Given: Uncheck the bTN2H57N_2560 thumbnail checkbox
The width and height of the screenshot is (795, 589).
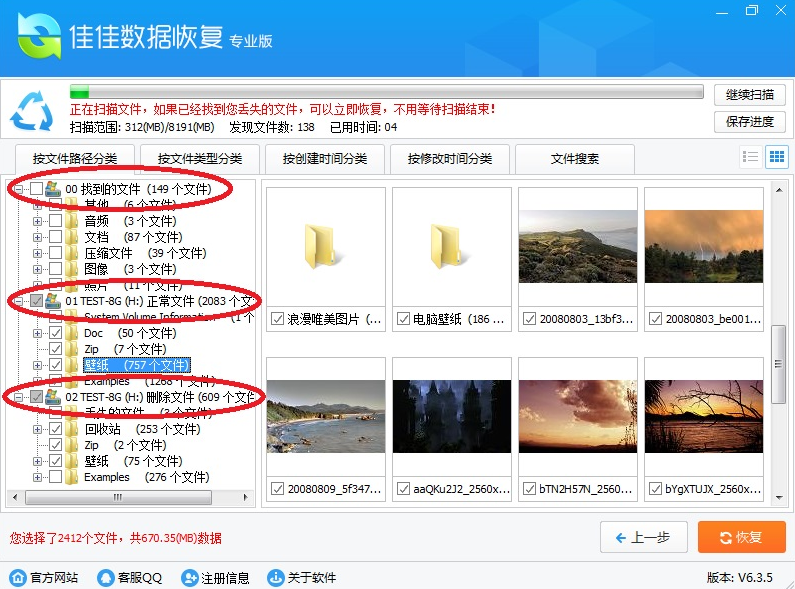Looking at the screenshot, I should (529, 489).
